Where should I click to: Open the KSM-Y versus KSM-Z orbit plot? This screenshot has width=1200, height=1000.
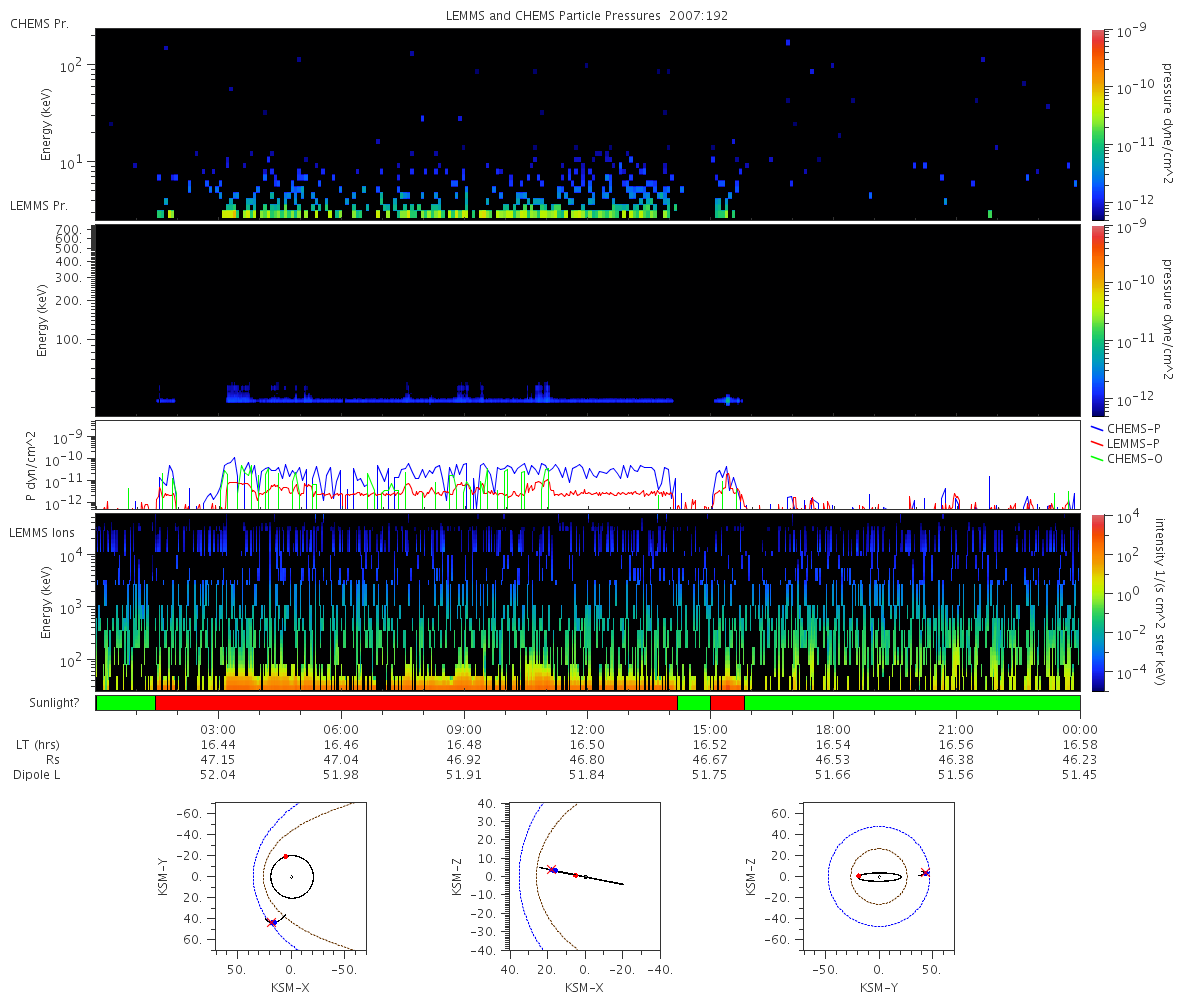click(878, 876)
